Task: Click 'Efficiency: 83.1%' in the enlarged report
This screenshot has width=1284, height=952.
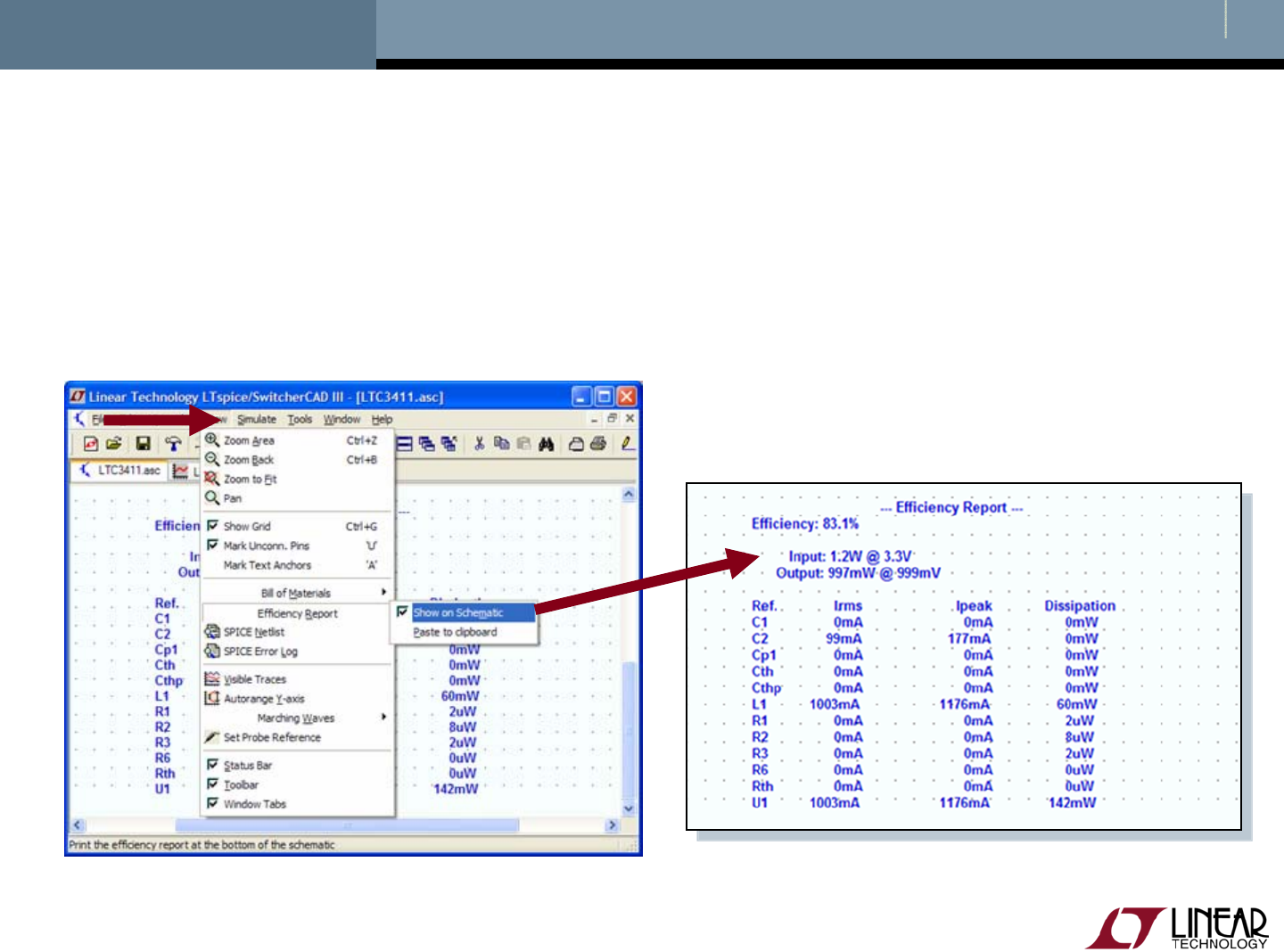Action: [x=805, y=524]
